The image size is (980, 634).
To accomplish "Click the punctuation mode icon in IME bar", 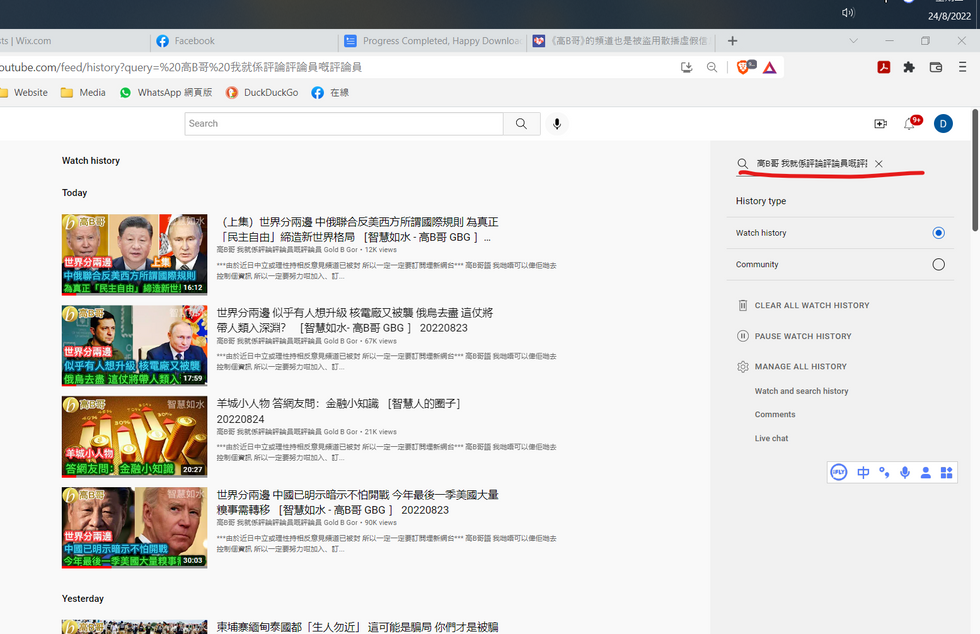I will click(x=884, y=473).
